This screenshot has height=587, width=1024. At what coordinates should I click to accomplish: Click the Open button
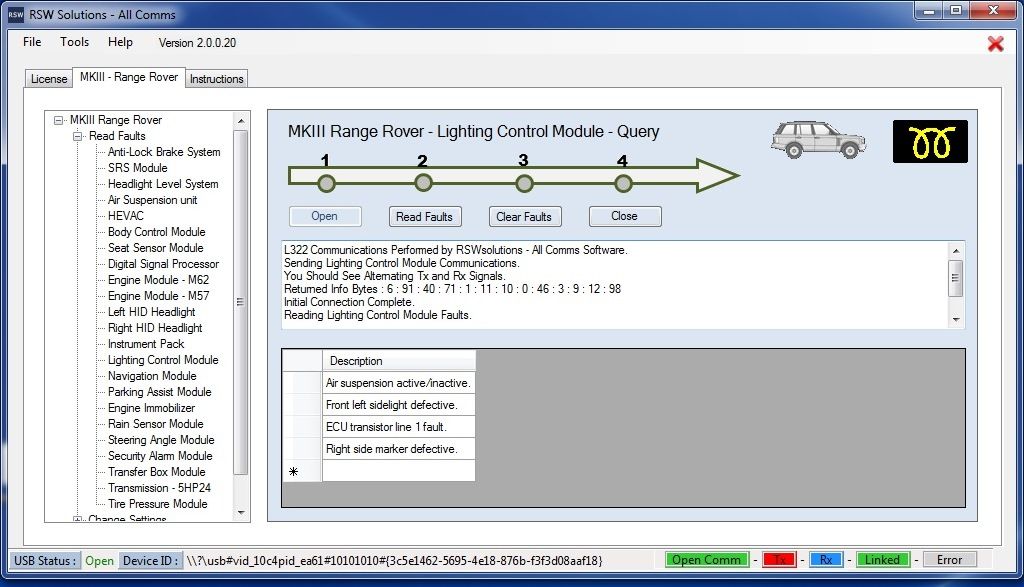[x=325, y=216]
